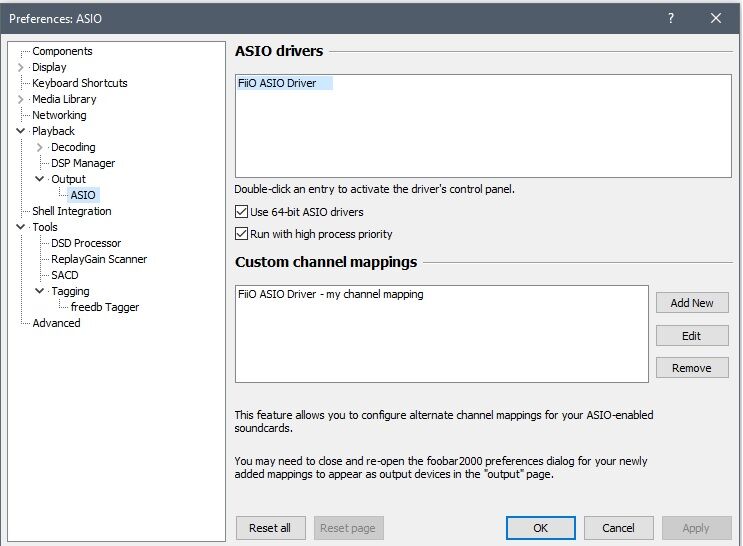Expand the Media Library tree node
Viewport: 743px width, 546px height.
(x=20, y=99)
